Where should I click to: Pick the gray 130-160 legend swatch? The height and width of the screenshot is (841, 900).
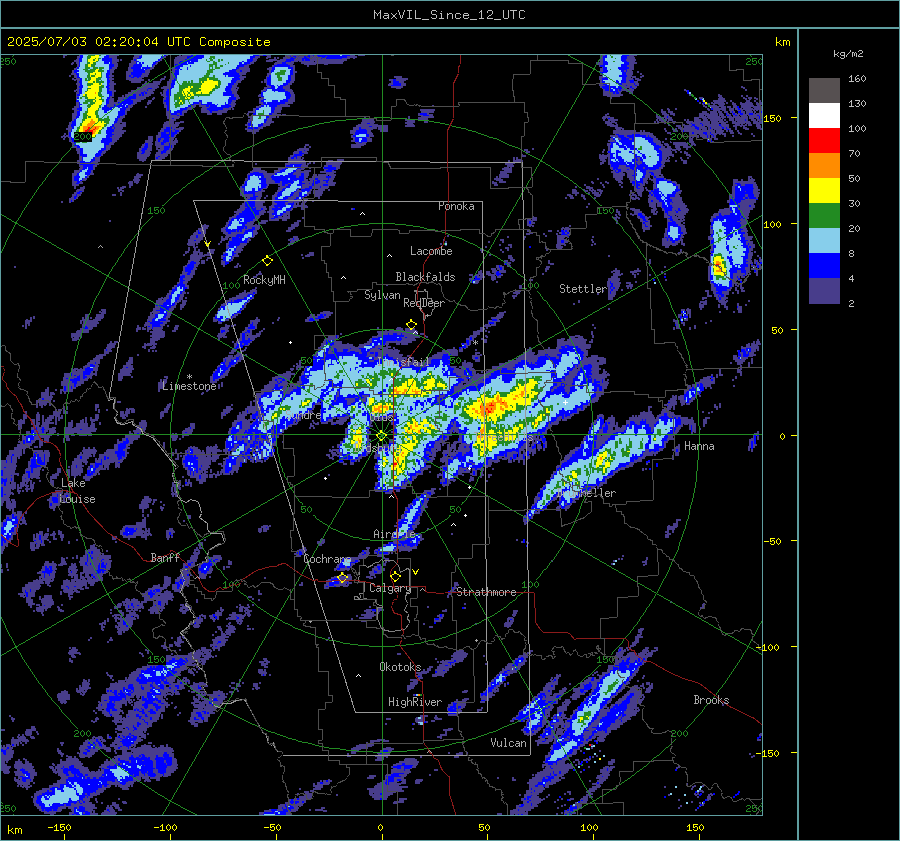(824, 90)
